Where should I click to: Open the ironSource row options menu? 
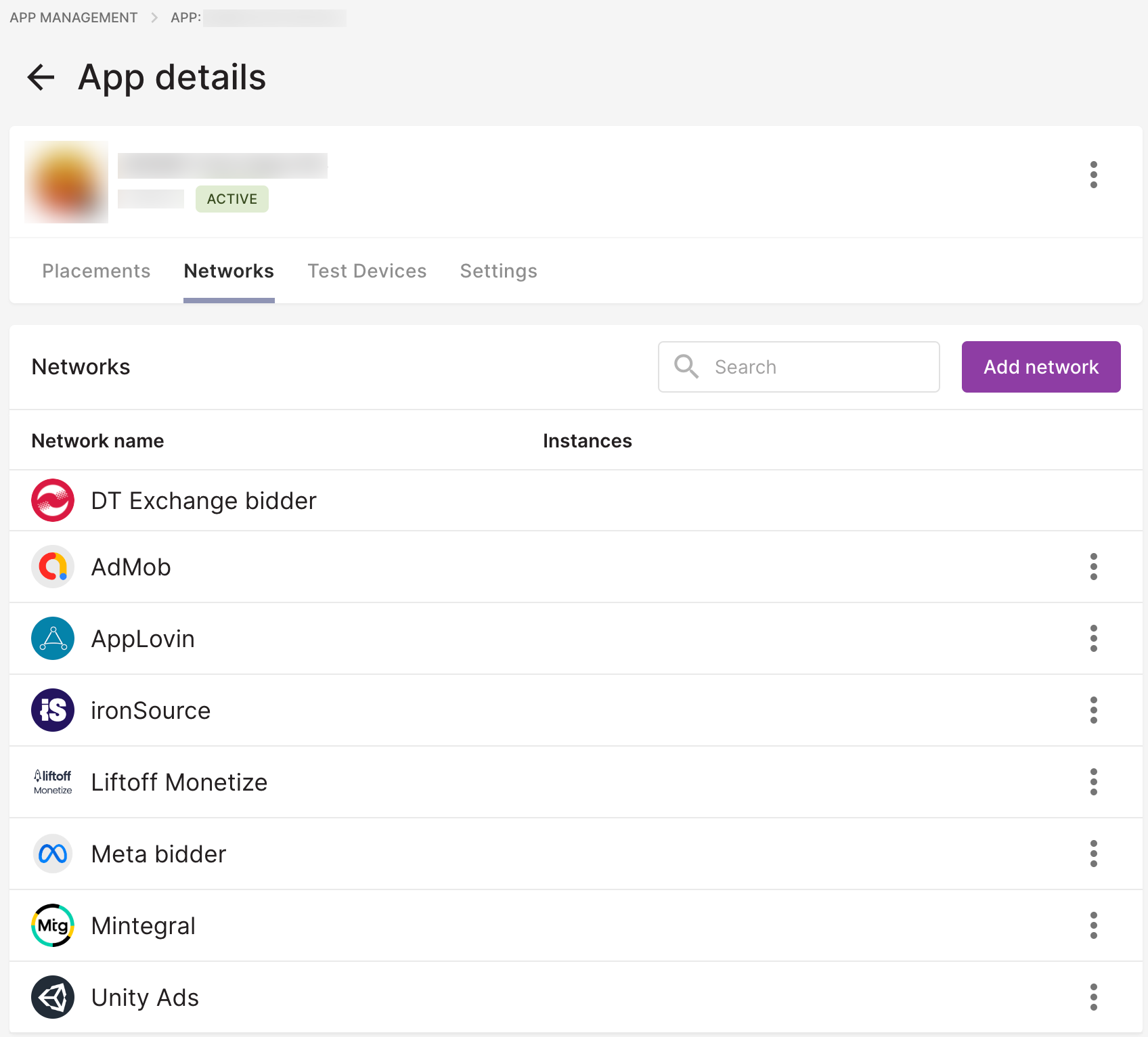click(x=1093, y=710)
